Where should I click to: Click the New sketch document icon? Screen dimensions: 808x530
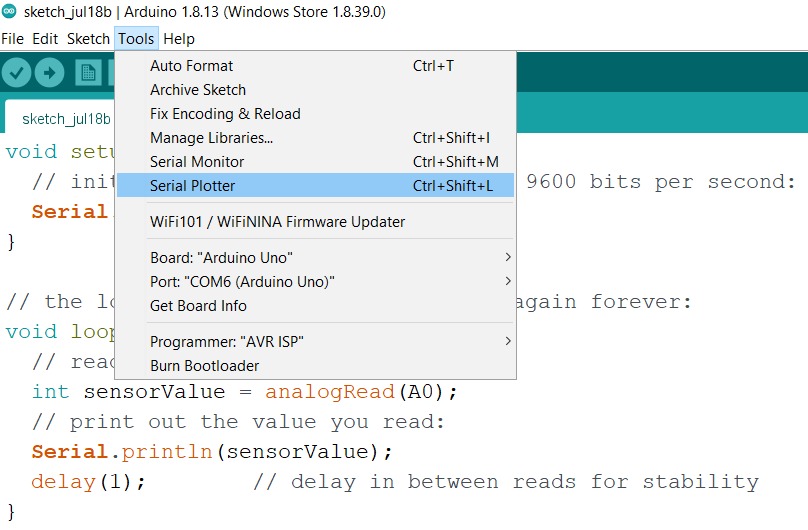pyautogui.click(x=89, y=73)
